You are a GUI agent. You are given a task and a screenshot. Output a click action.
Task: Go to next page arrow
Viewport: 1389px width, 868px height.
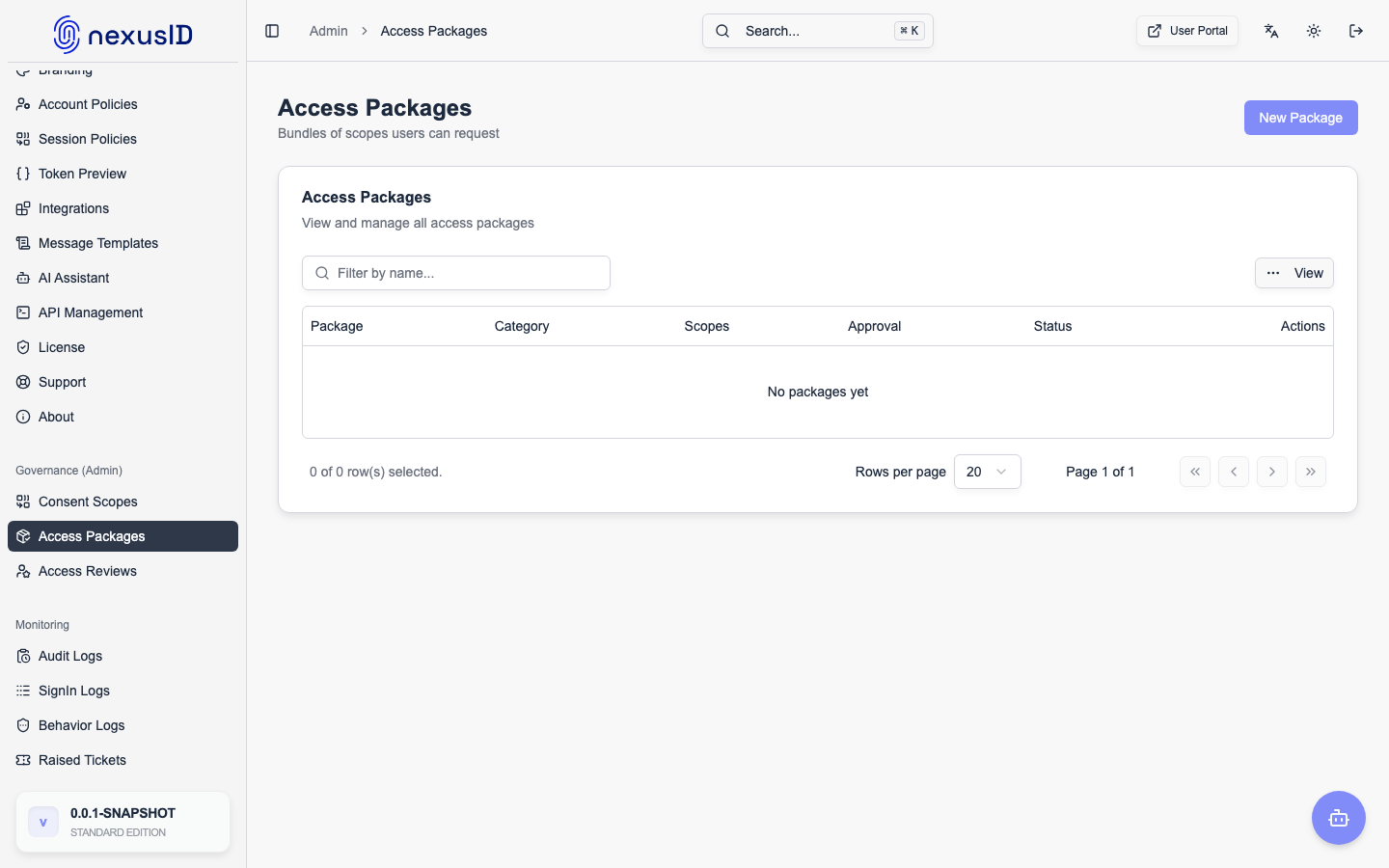point(1272,472)
